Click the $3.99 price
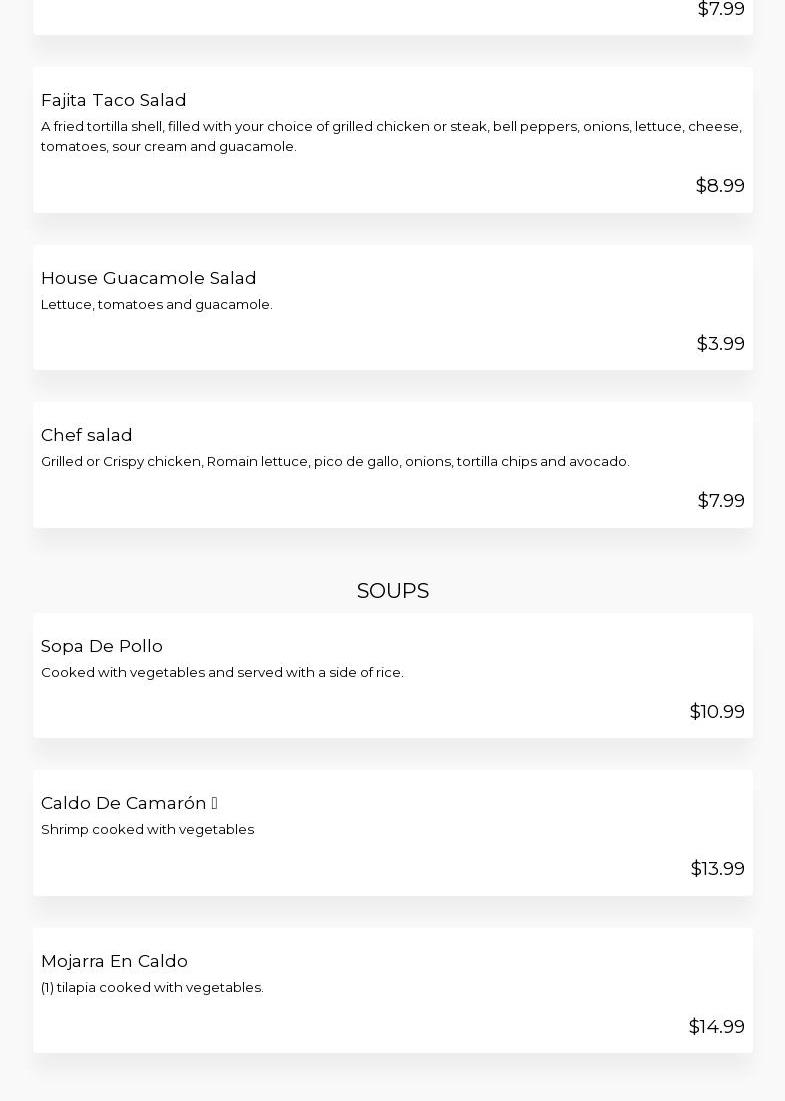The width and height of the screenshot is (785, 1101). point(720,343)
